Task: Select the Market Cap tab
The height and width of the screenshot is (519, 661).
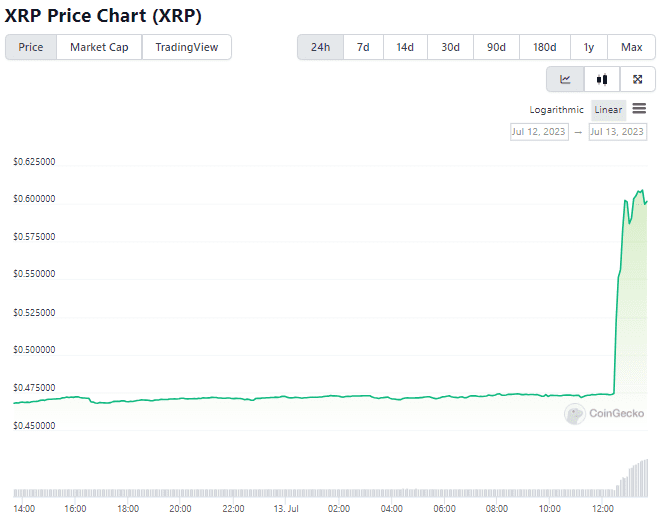Action: click(x=99, y=47)
